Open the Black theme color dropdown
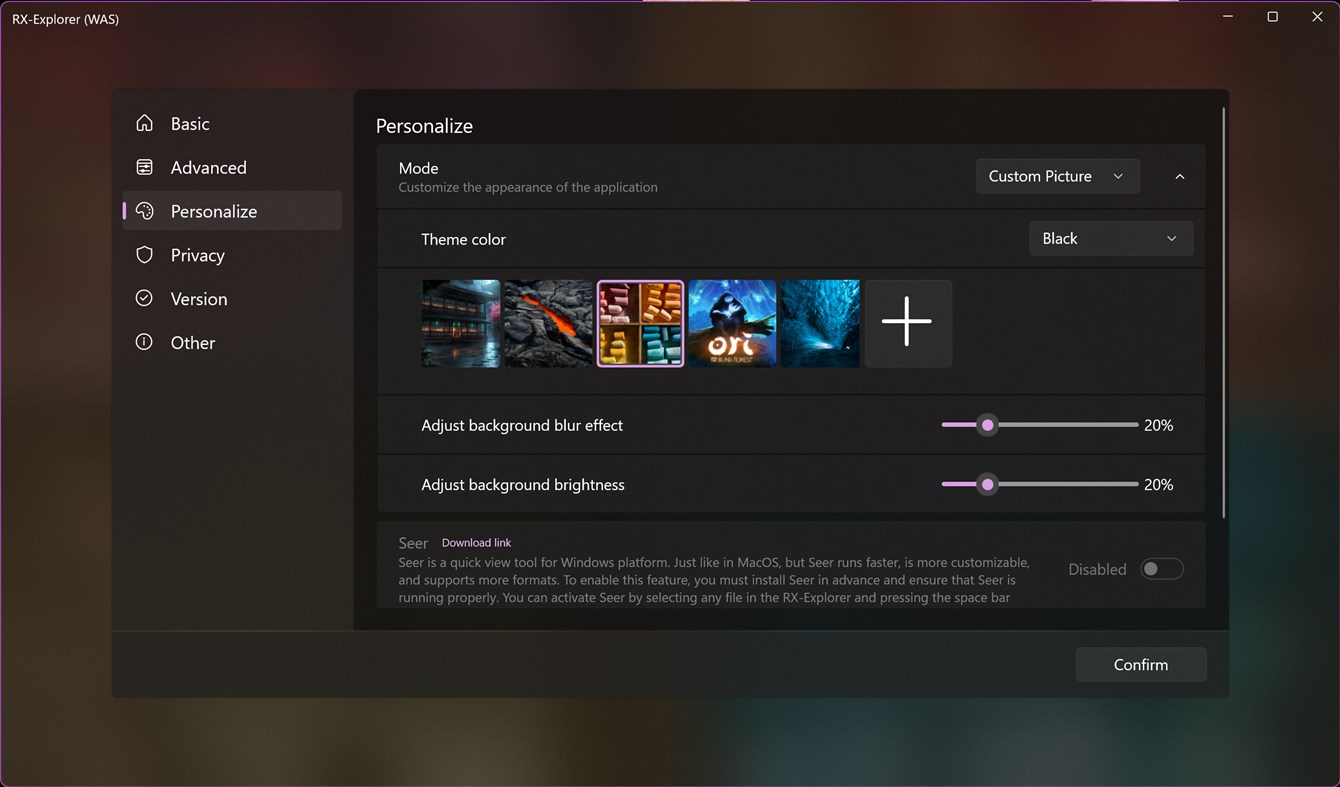 click(1111, 238)
